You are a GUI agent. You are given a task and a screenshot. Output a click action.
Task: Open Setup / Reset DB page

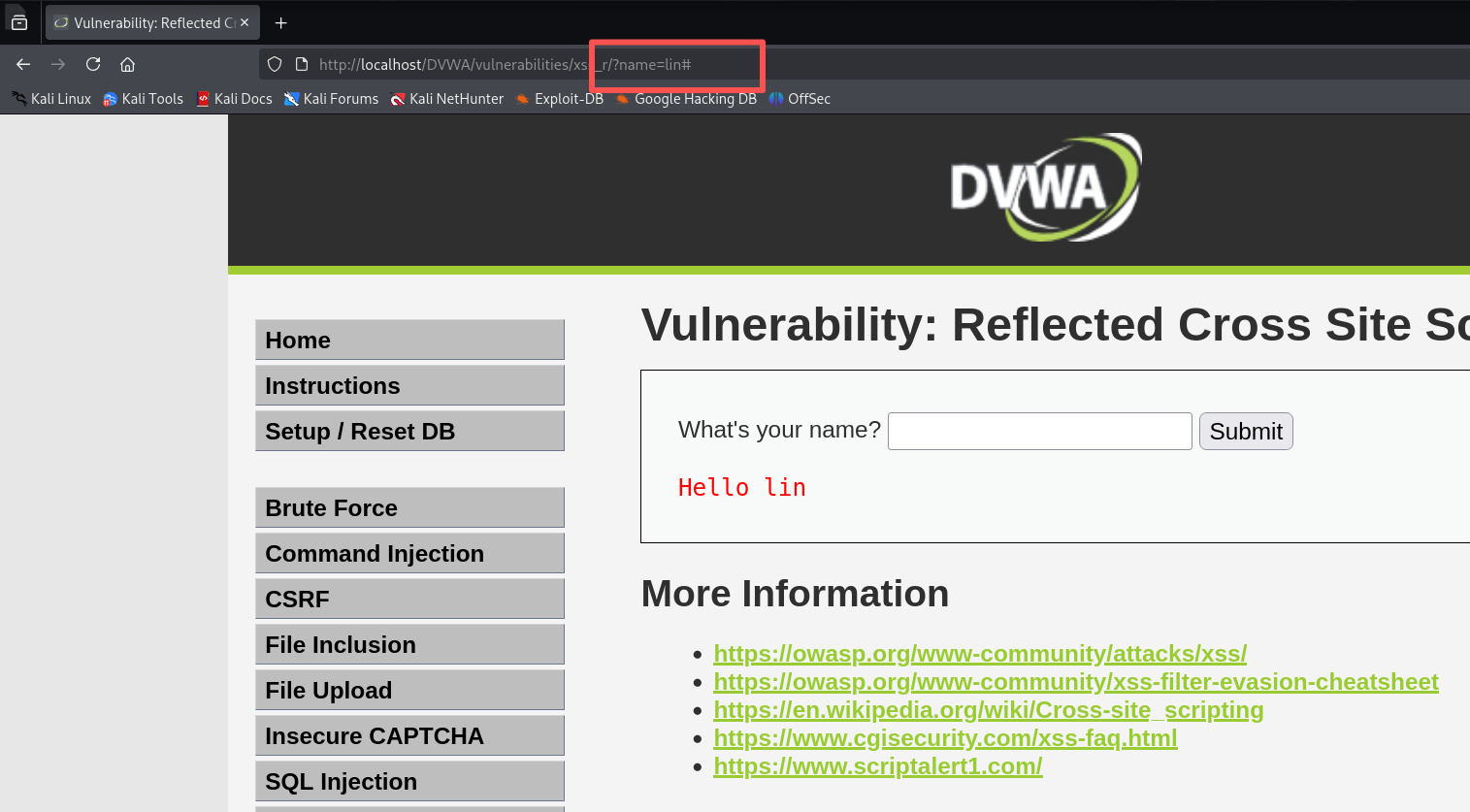(409, 431)
